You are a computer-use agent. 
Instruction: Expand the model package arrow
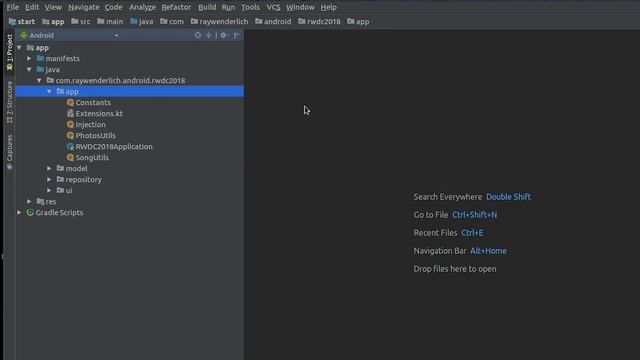(x=49, y=169)
